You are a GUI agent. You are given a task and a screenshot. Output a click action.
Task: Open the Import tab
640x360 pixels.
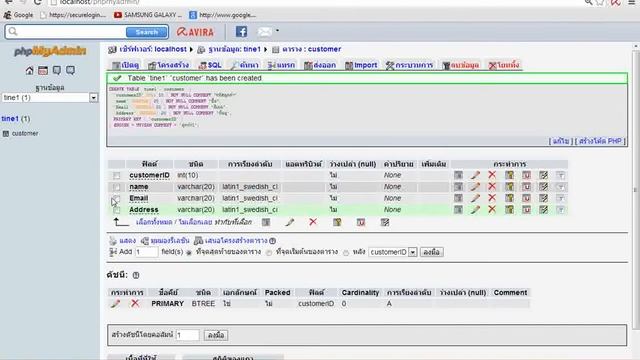[361, 65]
